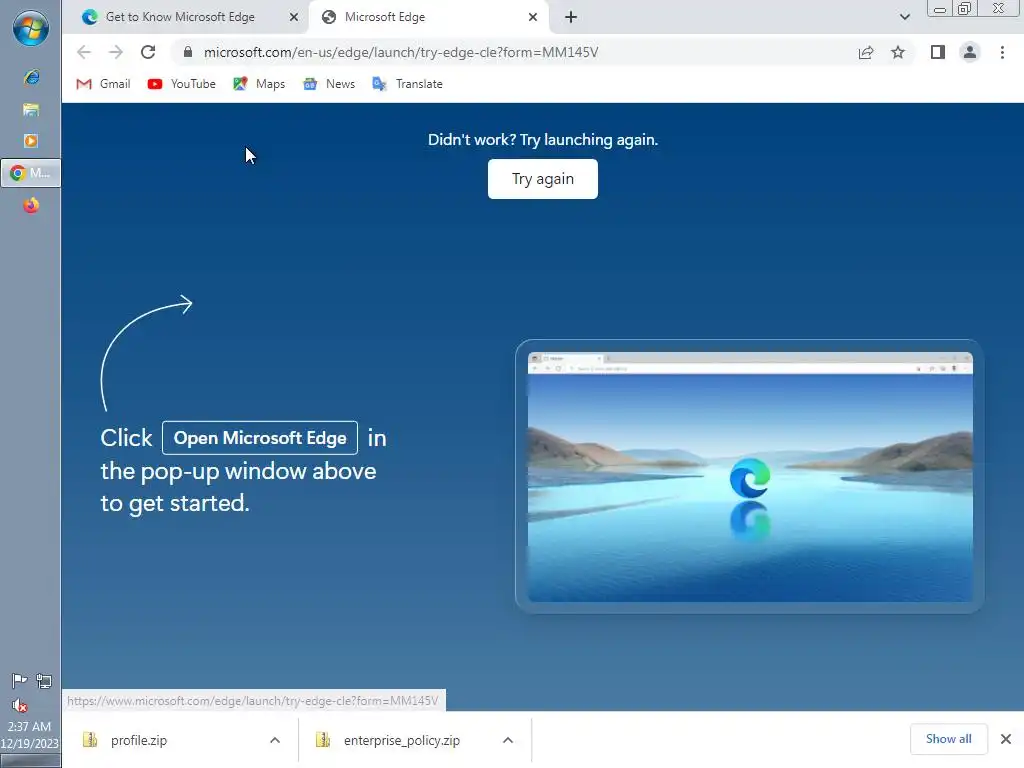Click the Show desktop strip under the taskbar clock
This screenshot has width=1024, height=768.
(x=30, y=761)
